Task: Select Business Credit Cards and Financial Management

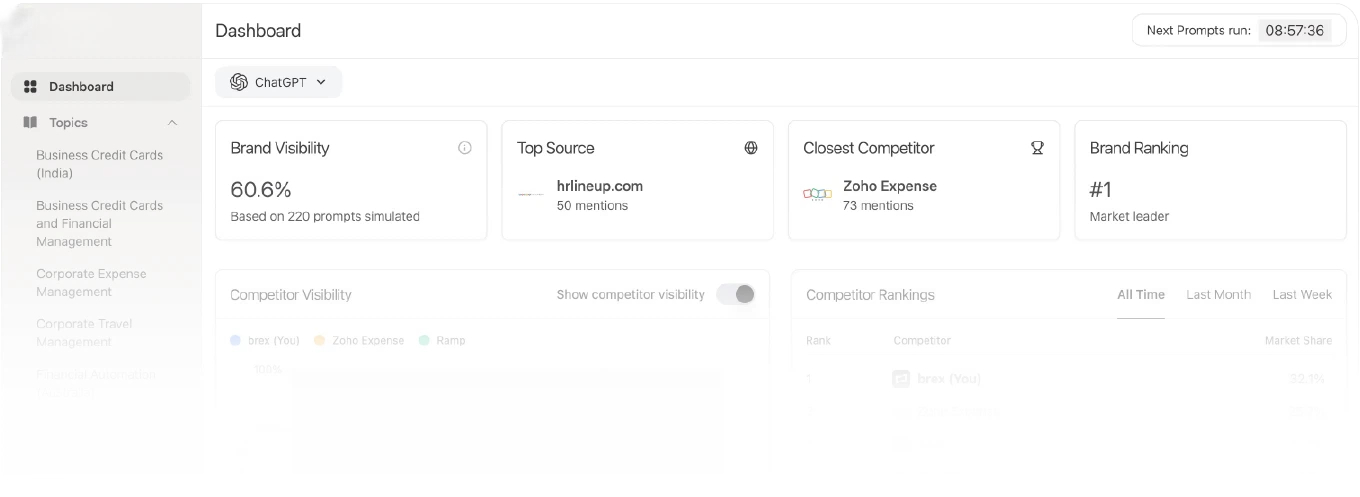Action: click(99, 223)
